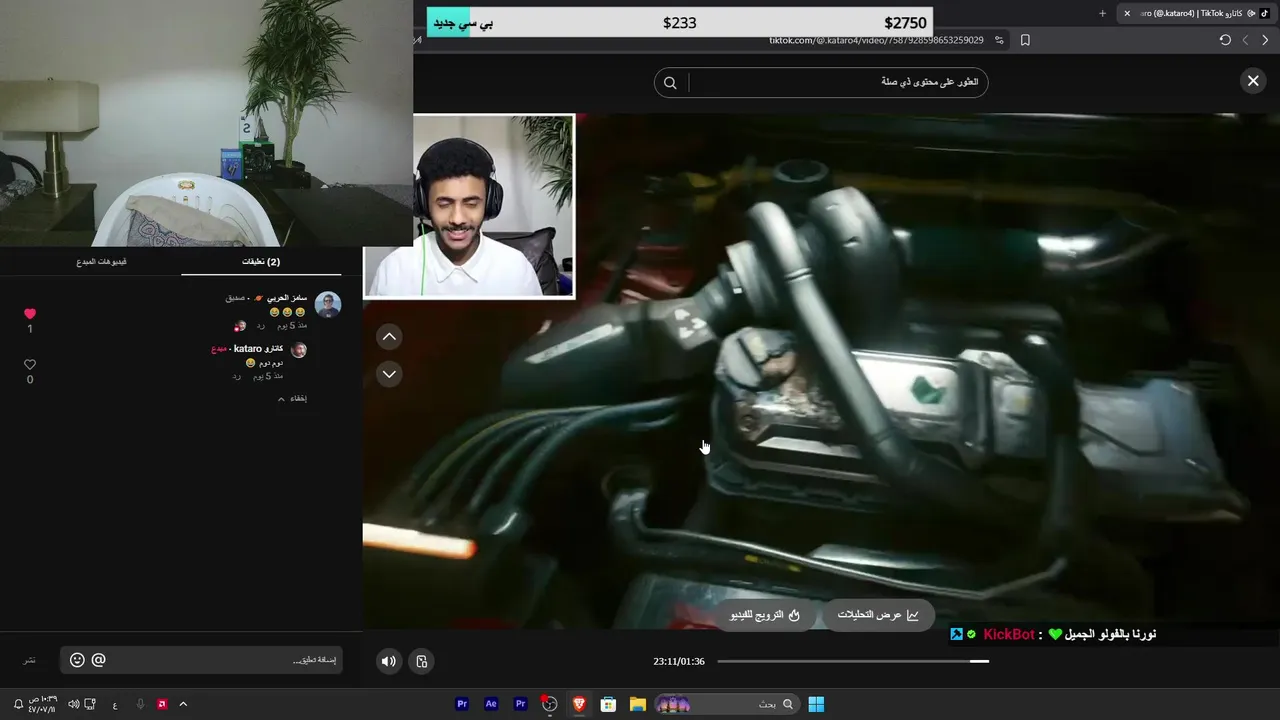Show hidden system tray icons
1280x720 pixels.
(183, 704)
